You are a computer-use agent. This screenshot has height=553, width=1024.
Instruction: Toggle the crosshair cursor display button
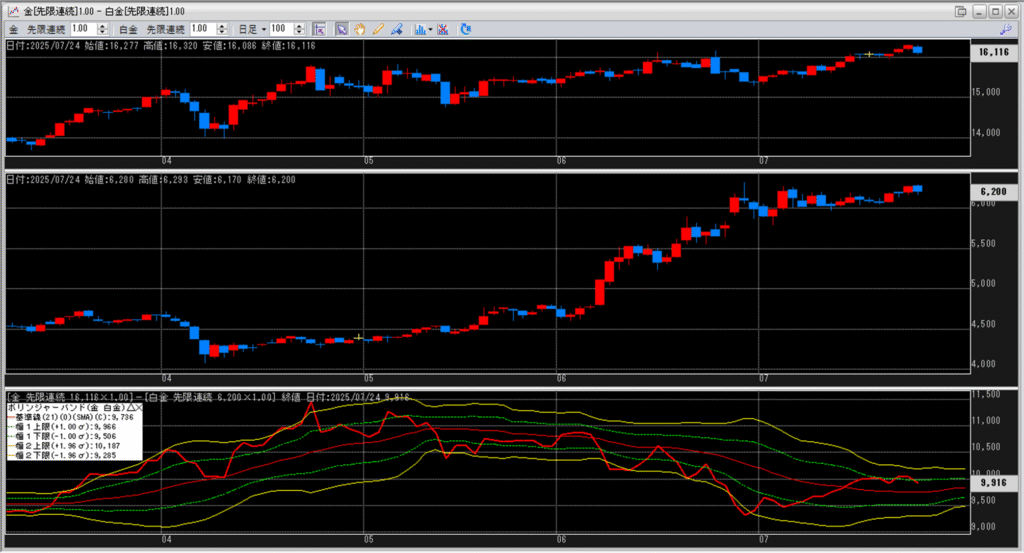click(319, 29)
